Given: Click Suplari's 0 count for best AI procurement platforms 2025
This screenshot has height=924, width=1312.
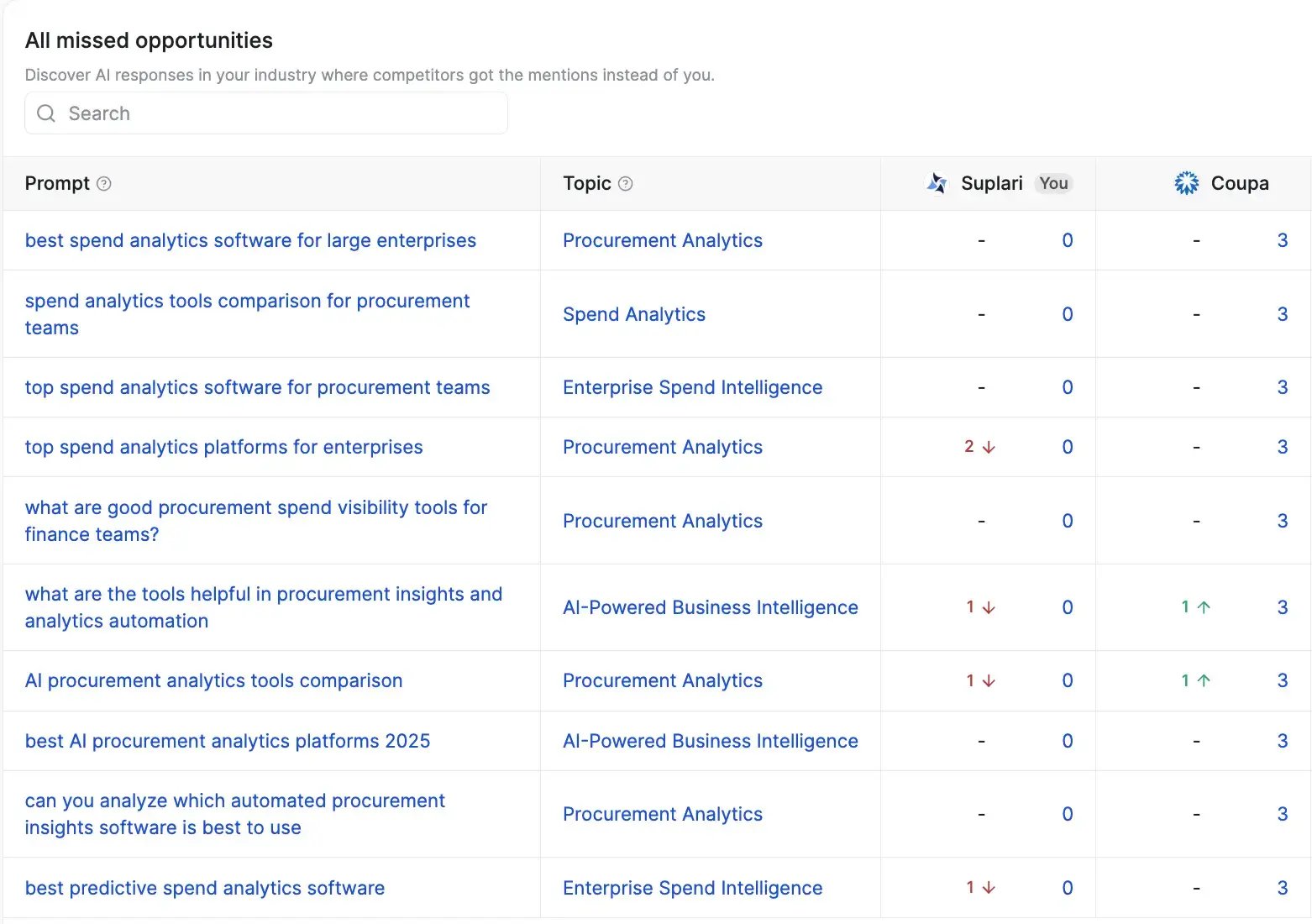Looking at the screenshot, I should pos(1068,741).
